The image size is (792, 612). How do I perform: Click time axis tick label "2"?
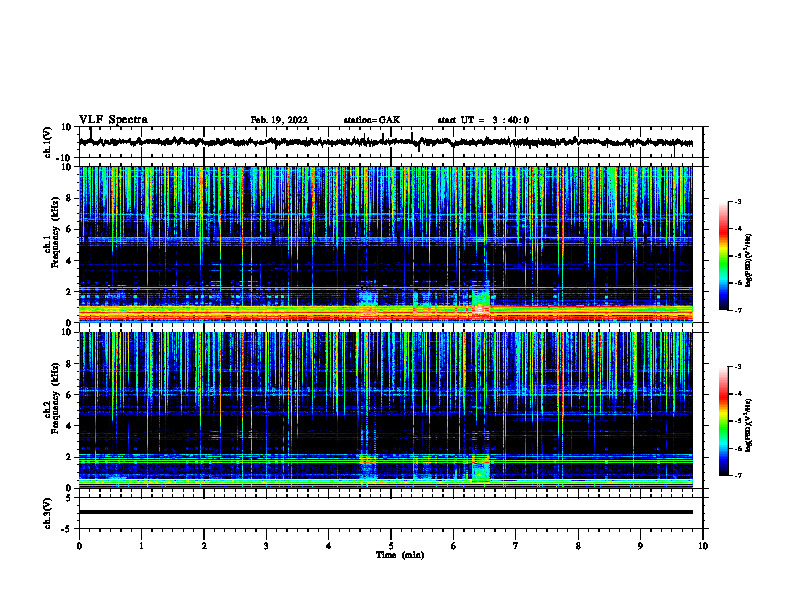tap(204, 546)
